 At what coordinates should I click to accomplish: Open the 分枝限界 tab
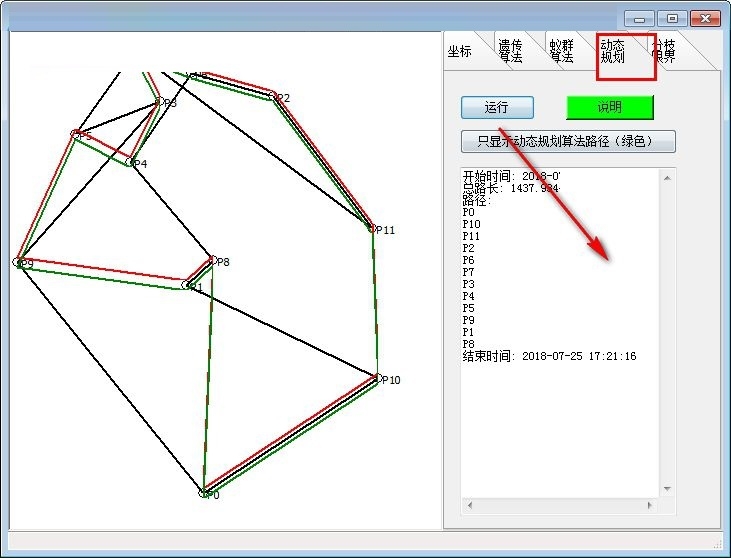coord(663,51)
